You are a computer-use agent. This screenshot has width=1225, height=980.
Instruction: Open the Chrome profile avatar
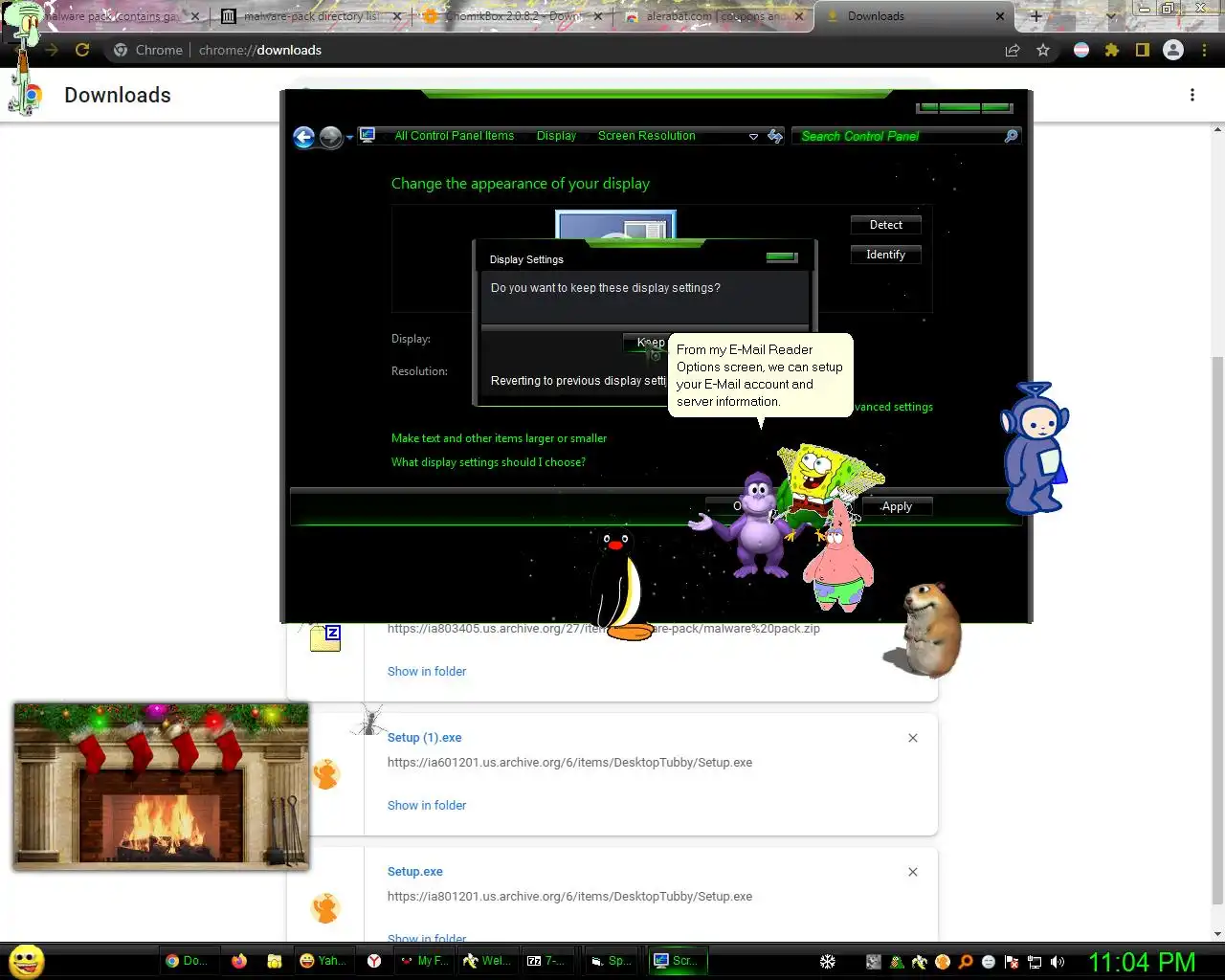(x=1173, y=50)
